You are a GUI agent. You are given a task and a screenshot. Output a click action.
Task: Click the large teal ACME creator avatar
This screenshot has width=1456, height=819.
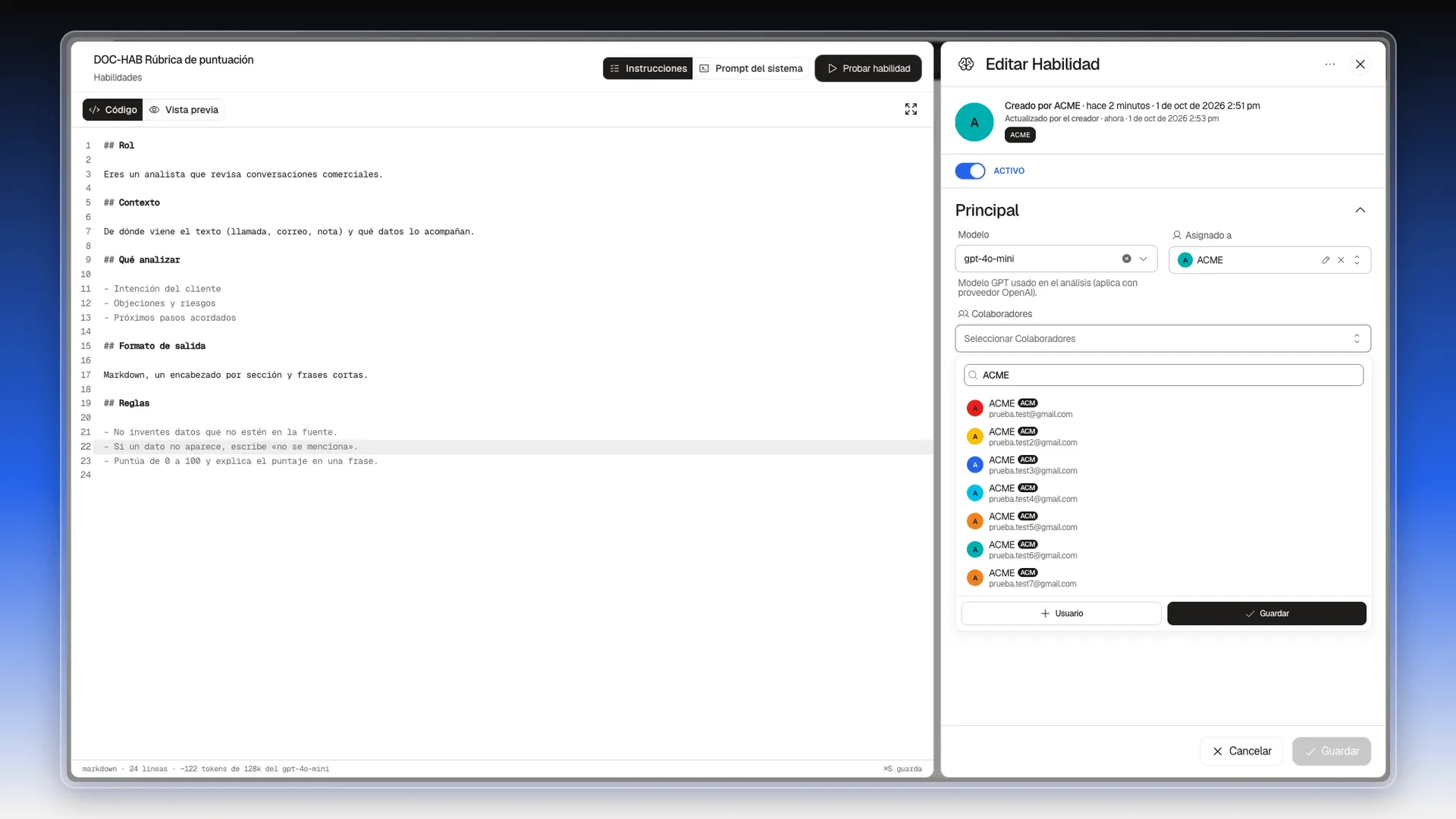coord(974,122)
